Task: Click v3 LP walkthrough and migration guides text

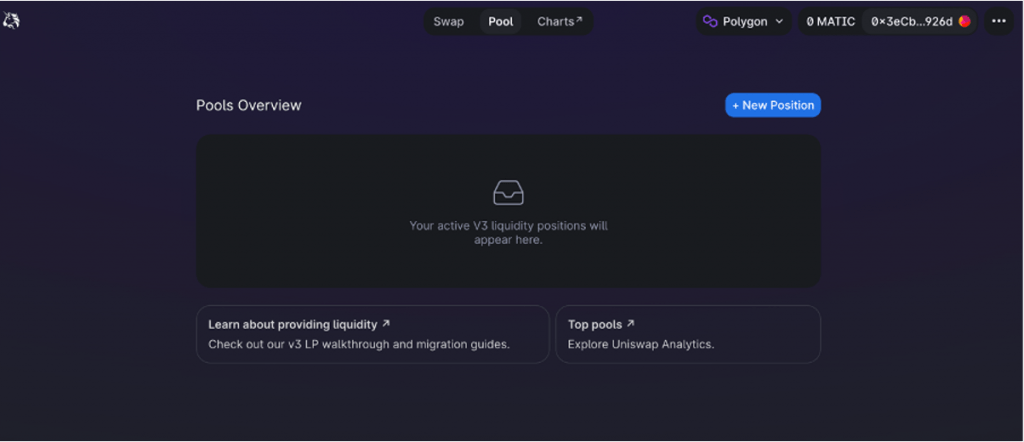Action: [359, 344]
